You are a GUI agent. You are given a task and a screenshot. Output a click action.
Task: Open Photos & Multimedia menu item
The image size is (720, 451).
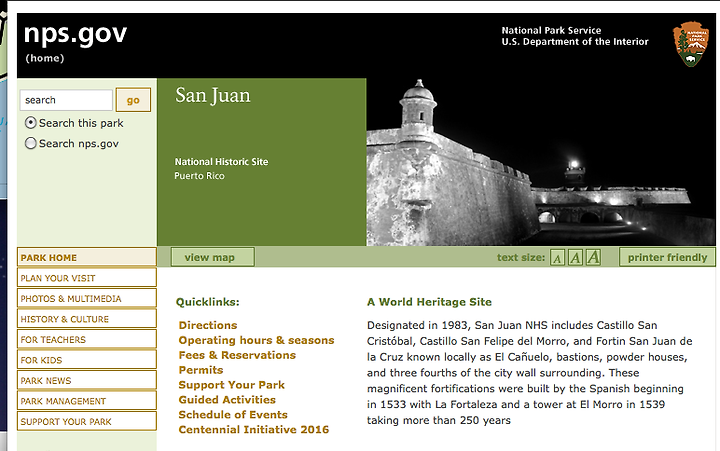(x=87, y=298)
